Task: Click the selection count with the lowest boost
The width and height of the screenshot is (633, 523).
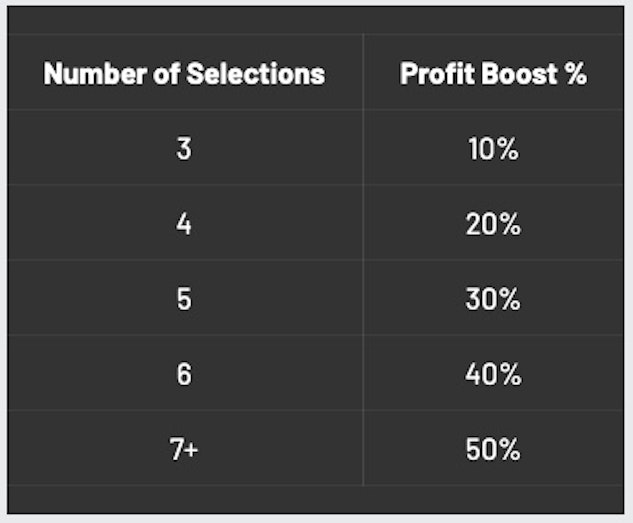Action: coord(184,150)
